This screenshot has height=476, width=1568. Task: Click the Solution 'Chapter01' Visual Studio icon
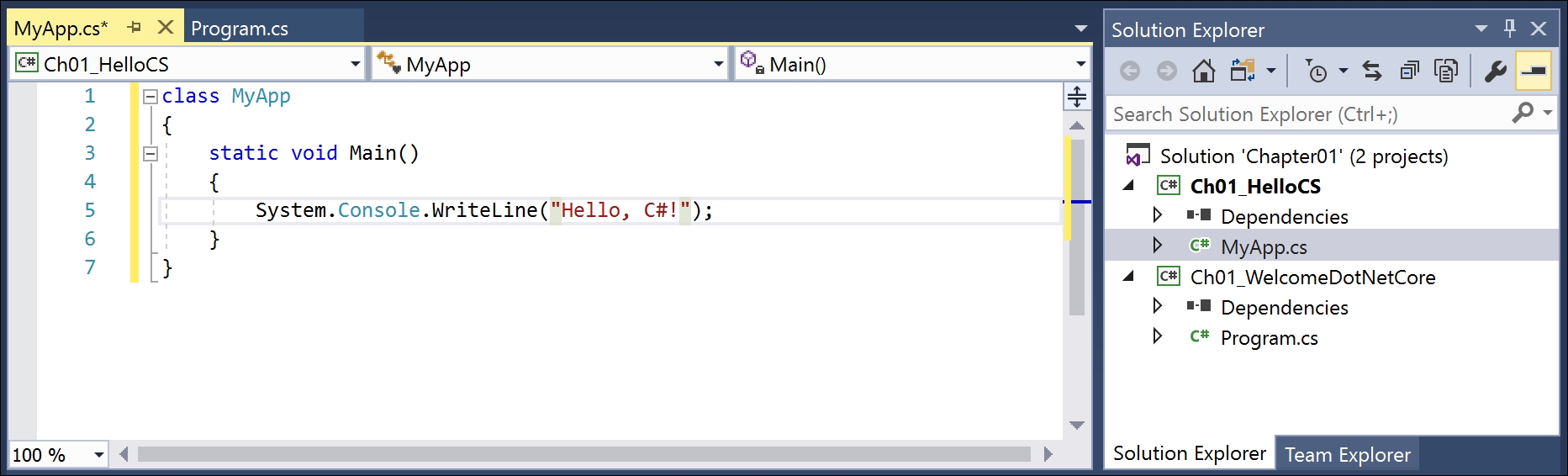tap(1138, 156)
